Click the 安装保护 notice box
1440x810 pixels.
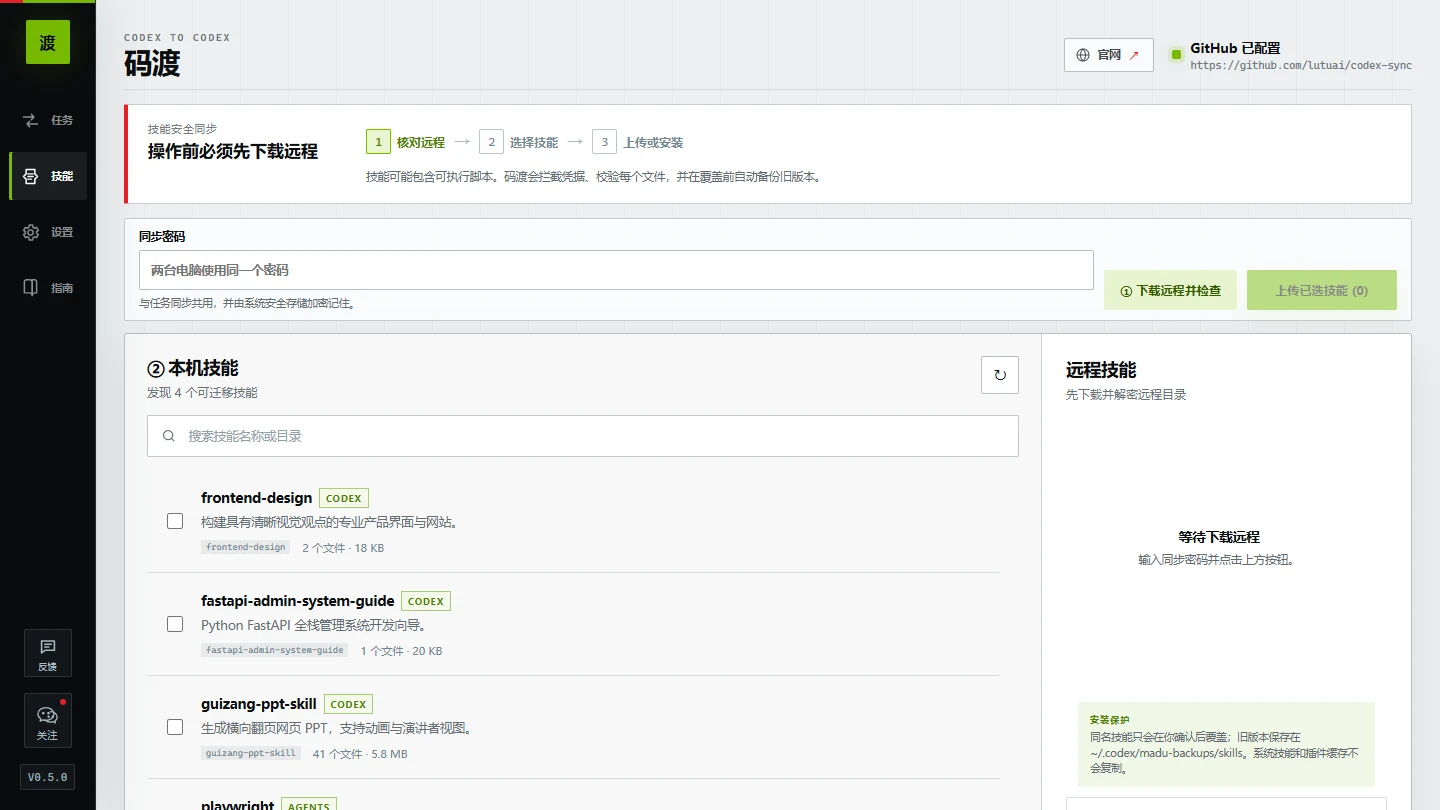tap(1226, 744)
